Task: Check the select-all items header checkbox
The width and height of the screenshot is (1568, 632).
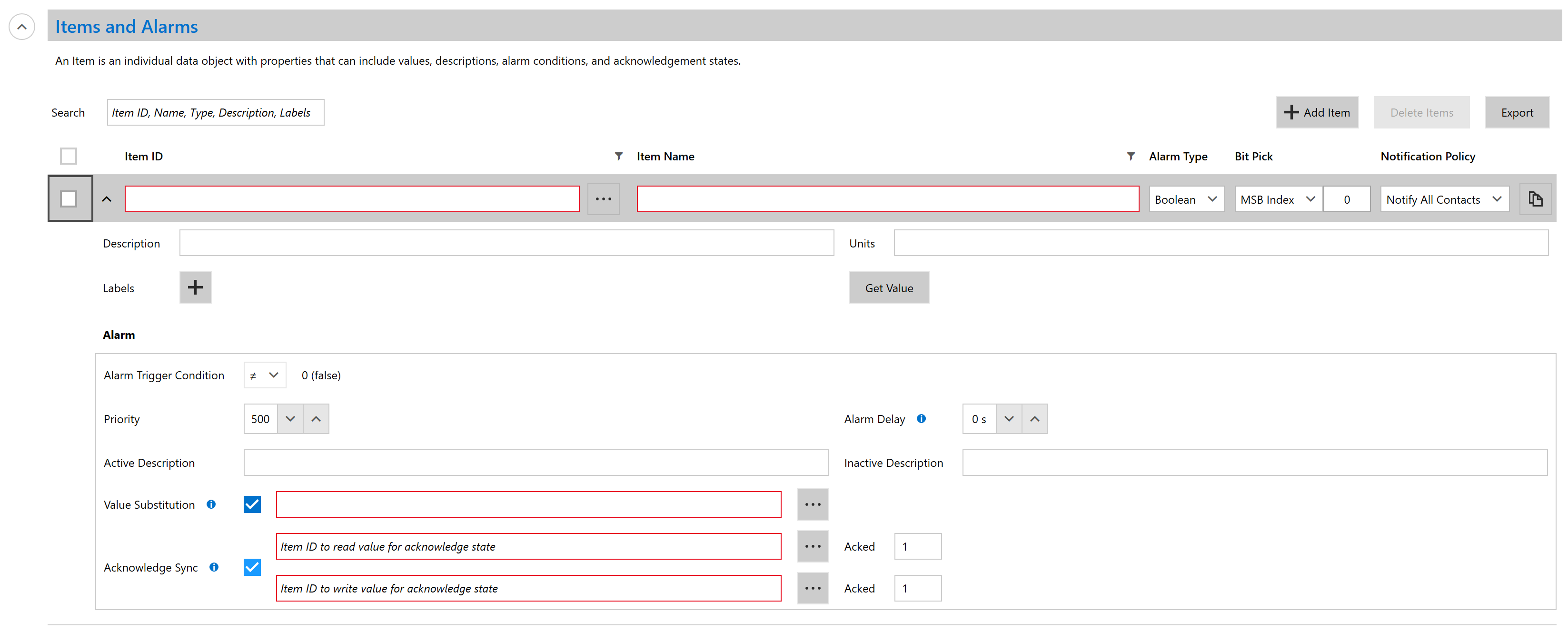Action: coord(68,156)
